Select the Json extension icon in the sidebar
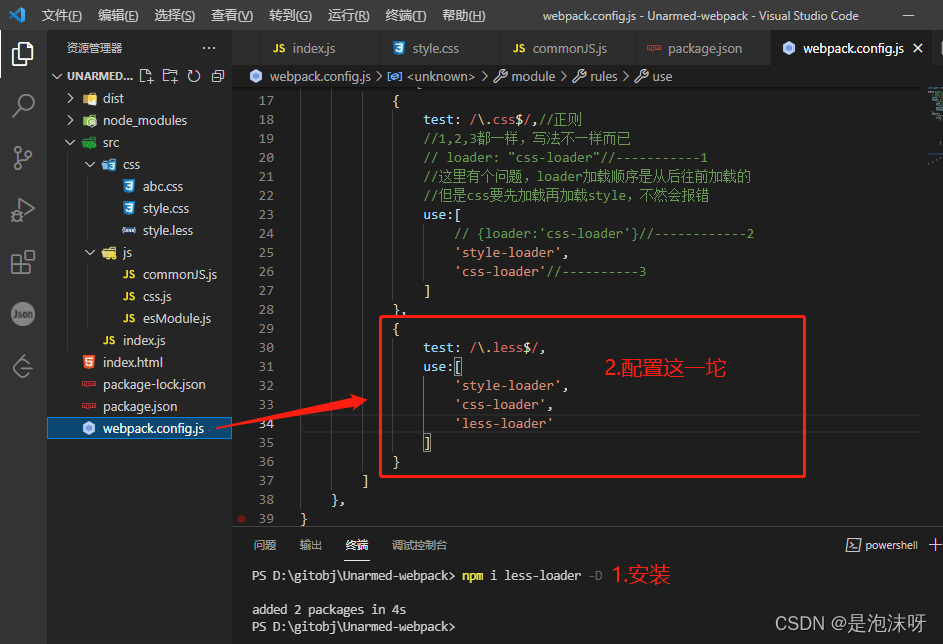This screenshot has height=644, width=943. (23, 314)
